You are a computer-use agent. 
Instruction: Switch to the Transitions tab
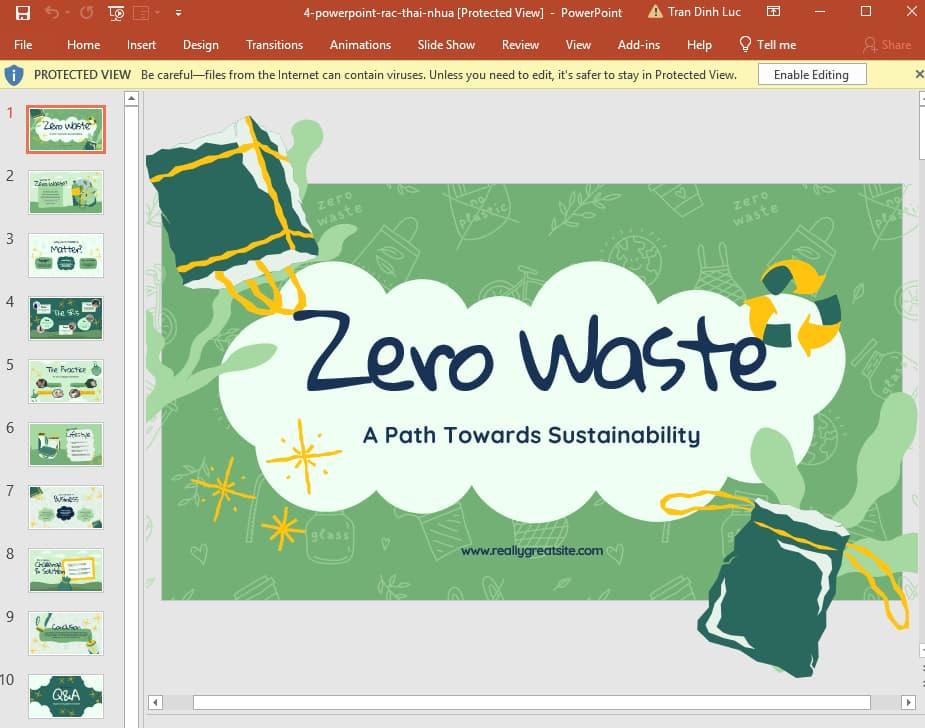274,44
